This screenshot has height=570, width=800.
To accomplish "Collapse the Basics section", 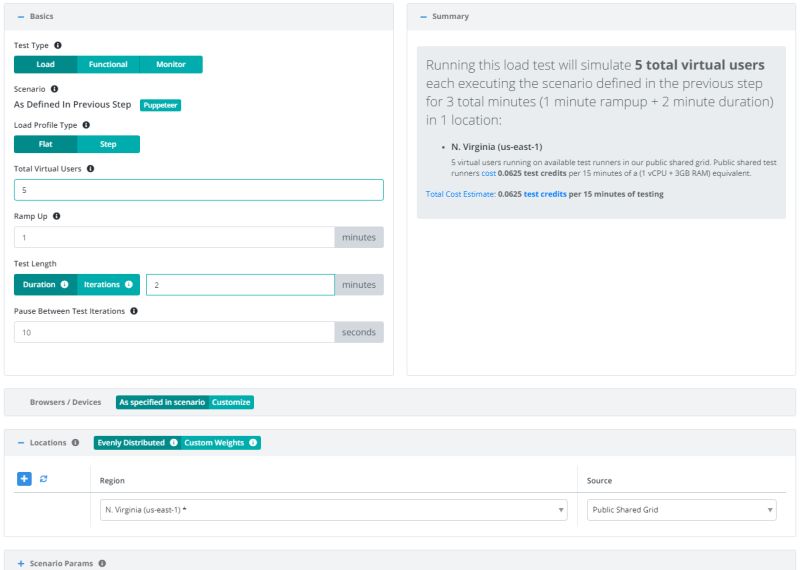I will [21, 16].
